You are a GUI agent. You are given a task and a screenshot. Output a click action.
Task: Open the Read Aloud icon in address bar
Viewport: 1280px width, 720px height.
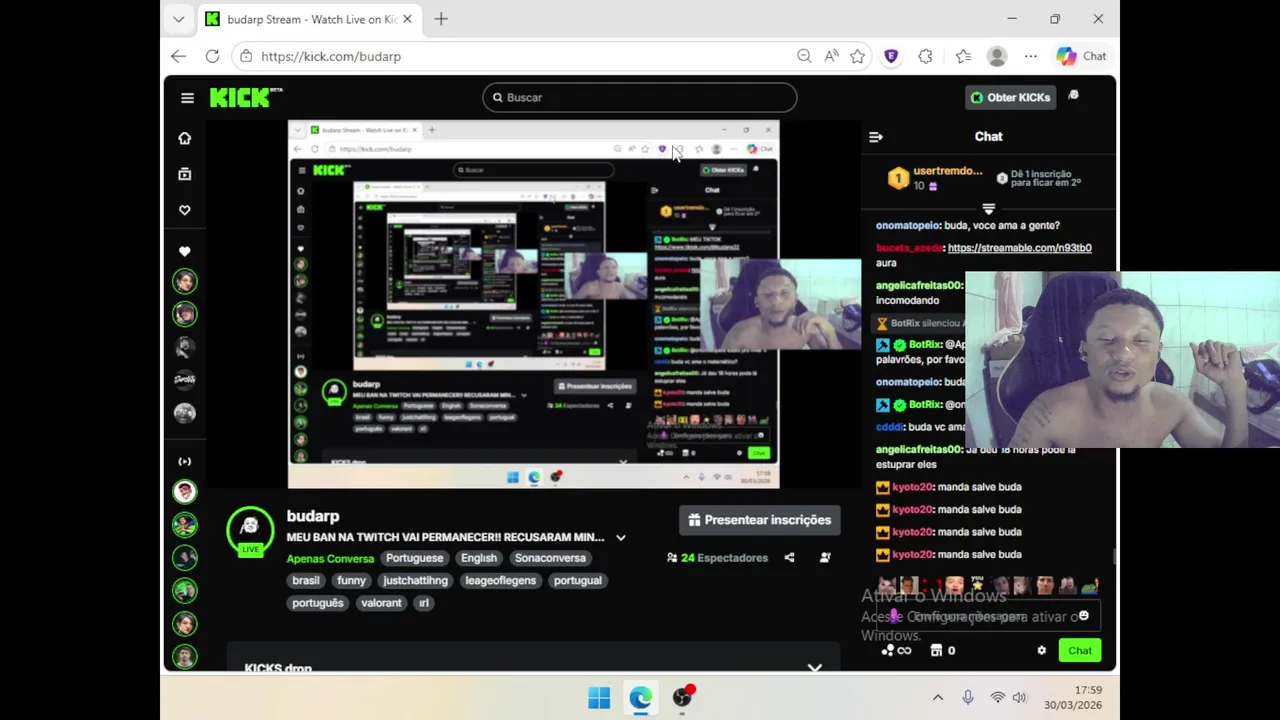(x=831, y=56)
